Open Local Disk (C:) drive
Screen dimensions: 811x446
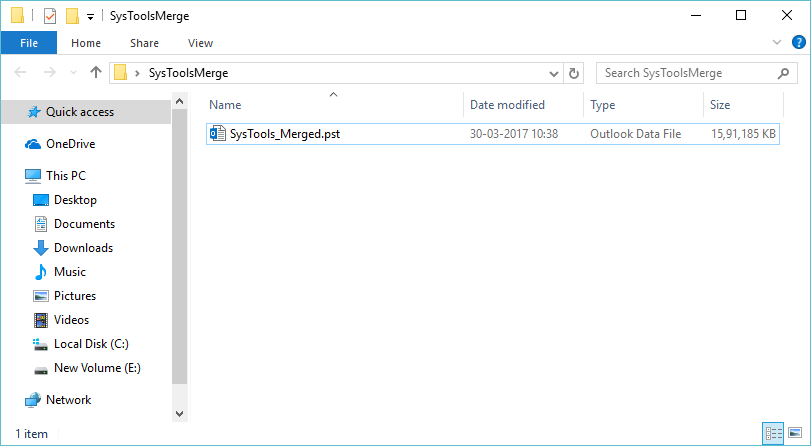[x=91, y=344]
